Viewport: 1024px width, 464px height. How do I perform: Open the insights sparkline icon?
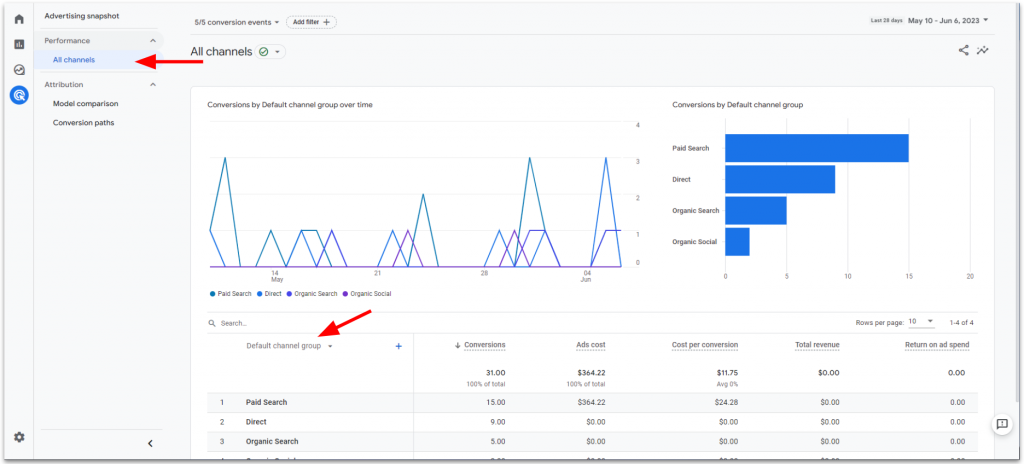point(983,50)
